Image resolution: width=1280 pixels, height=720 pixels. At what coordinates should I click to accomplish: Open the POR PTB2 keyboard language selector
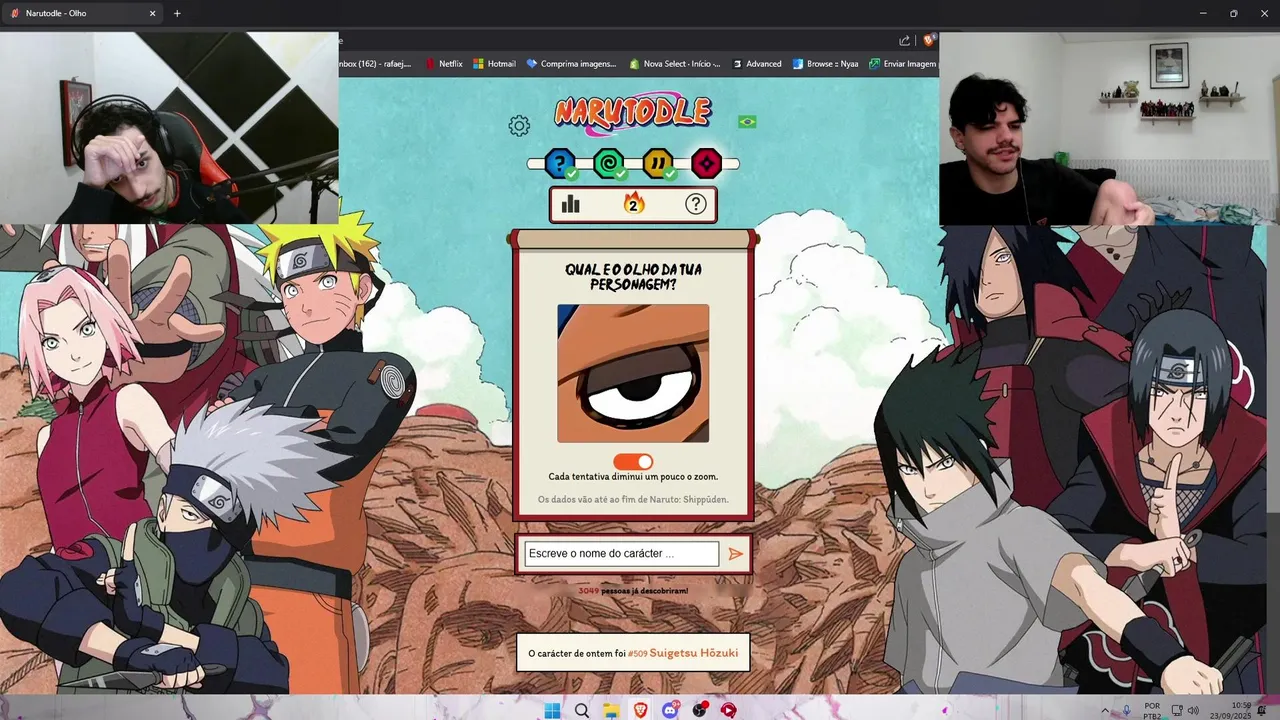tap(1152, 711)
